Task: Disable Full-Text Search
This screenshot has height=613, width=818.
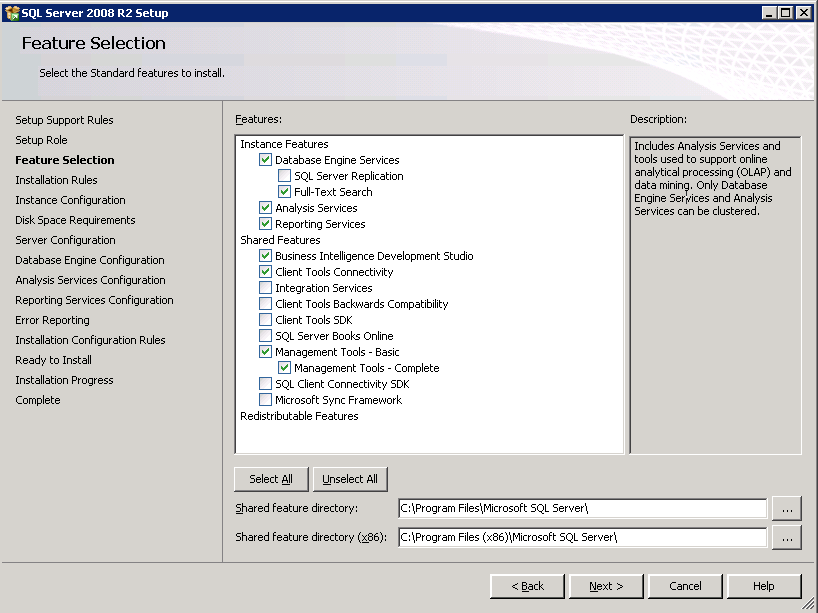Action: pos(285,191)
